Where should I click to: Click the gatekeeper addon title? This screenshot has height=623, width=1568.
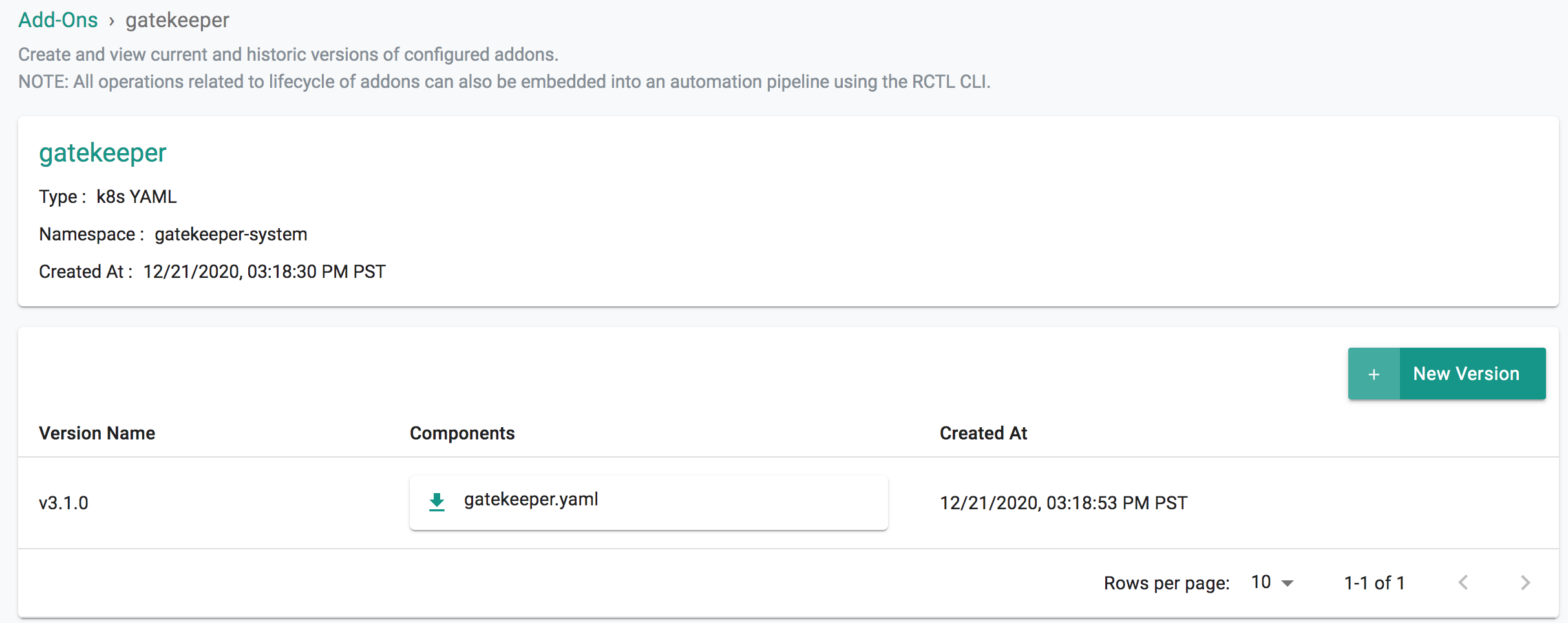(103, 153)
